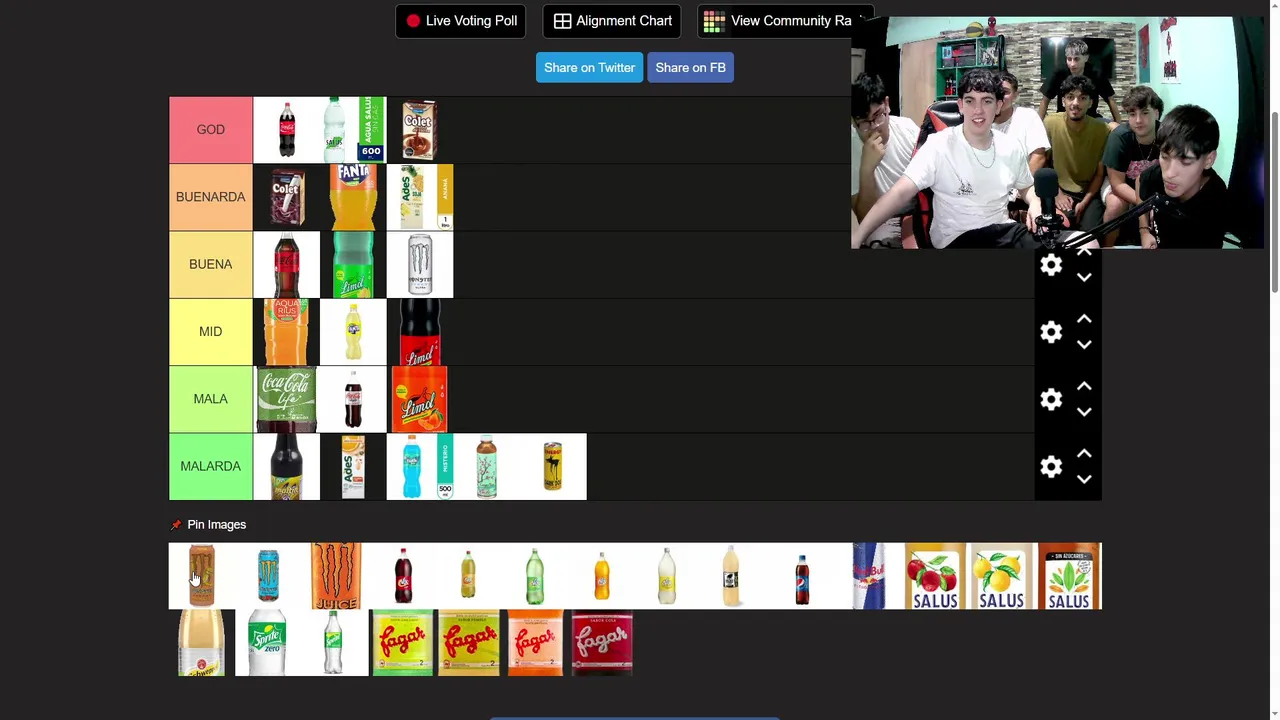
Task: Pick the blue Monster can from the image pool
Action: [x=268, y=576]
